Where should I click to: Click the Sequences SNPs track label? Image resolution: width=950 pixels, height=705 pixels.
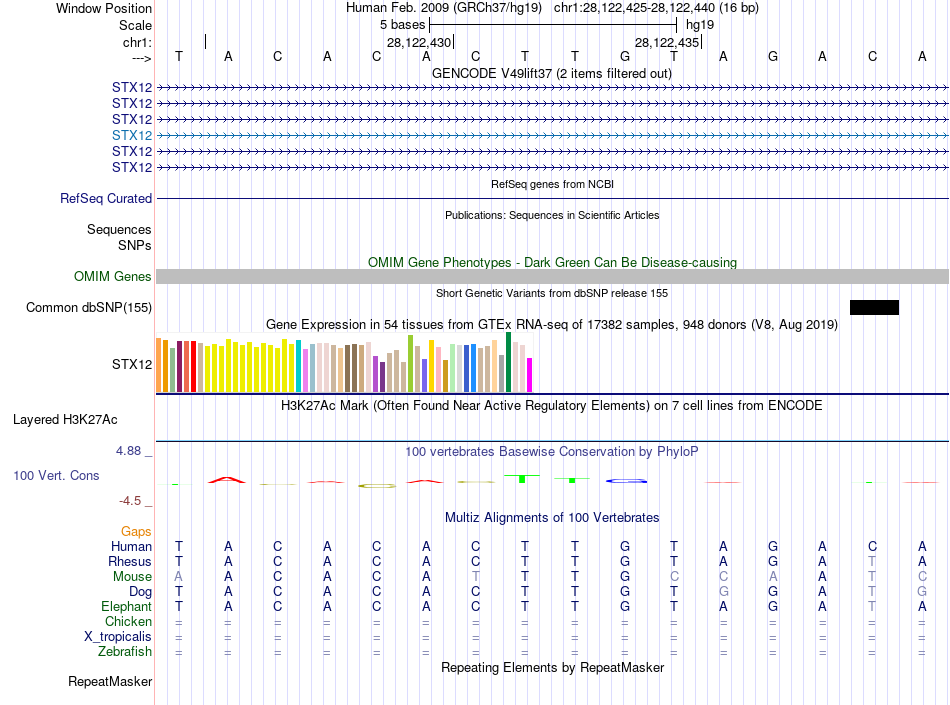pos(119,237)
